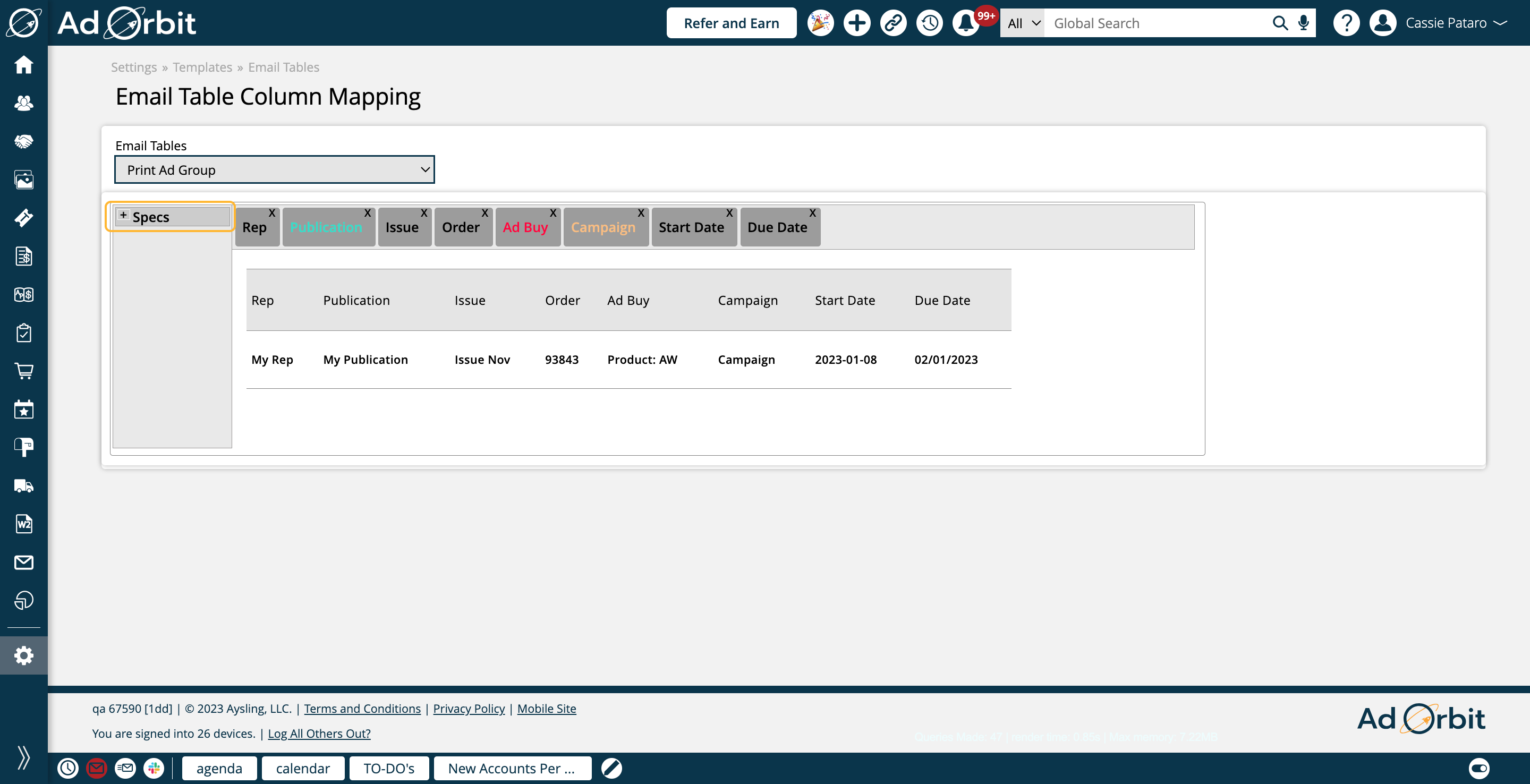Remove the Publication column via X
1530x784 pixels.
pos(368,212)
